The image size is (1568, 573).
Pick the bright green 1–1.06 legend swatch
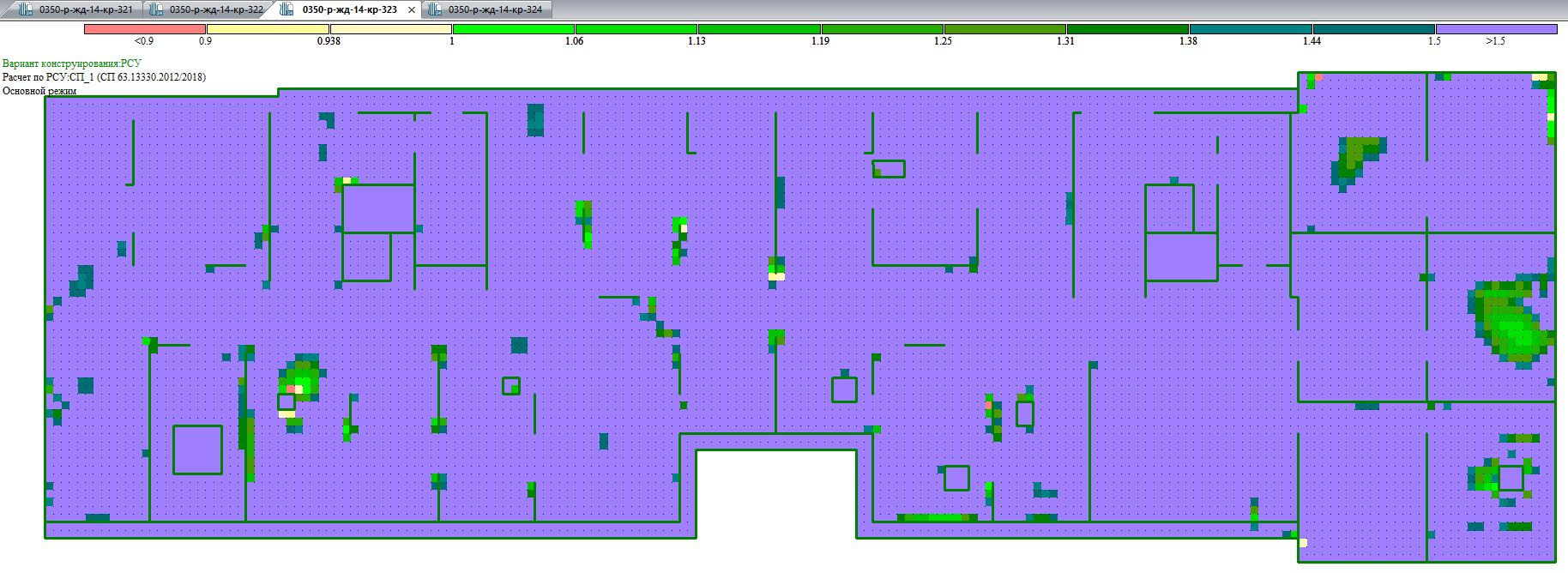[x=514, y=29]
